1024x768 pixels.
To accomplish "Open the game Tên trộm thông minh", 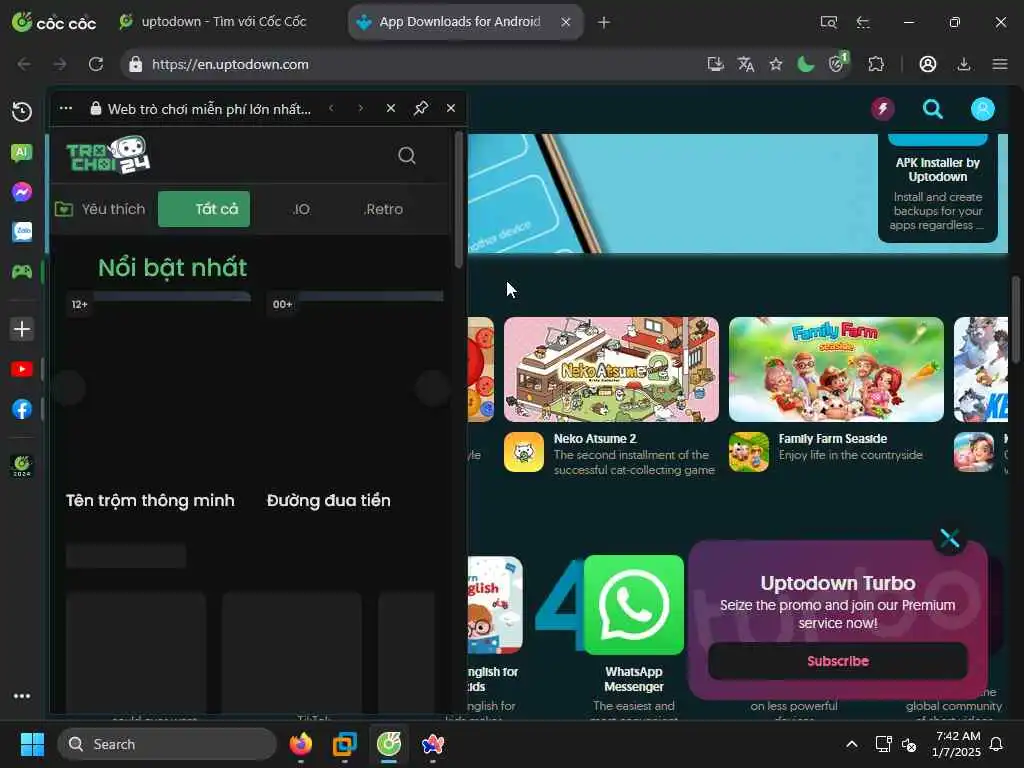I will pos(150,500).
